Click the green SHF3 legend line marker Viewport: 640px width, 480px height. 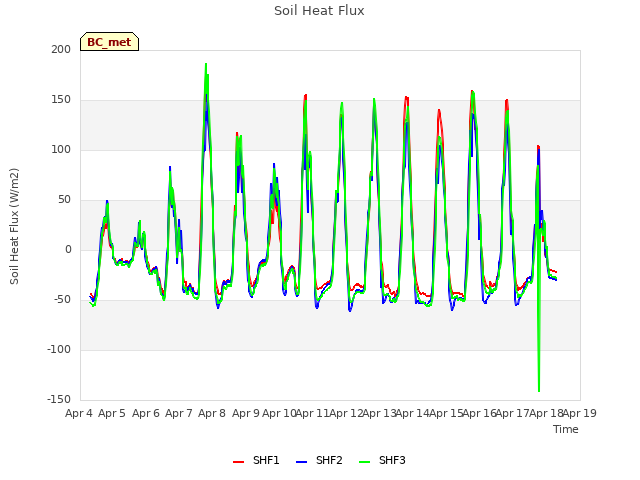coord(364,462)
